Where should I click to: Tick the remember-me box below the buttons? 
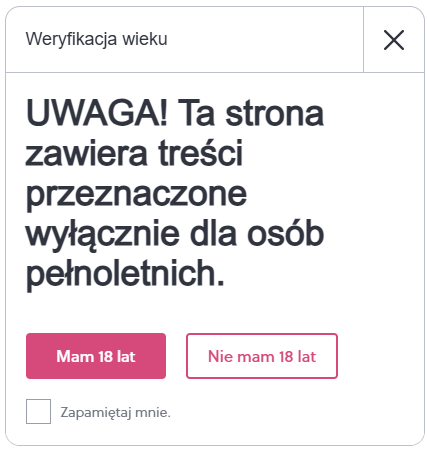tap(38, 411)
